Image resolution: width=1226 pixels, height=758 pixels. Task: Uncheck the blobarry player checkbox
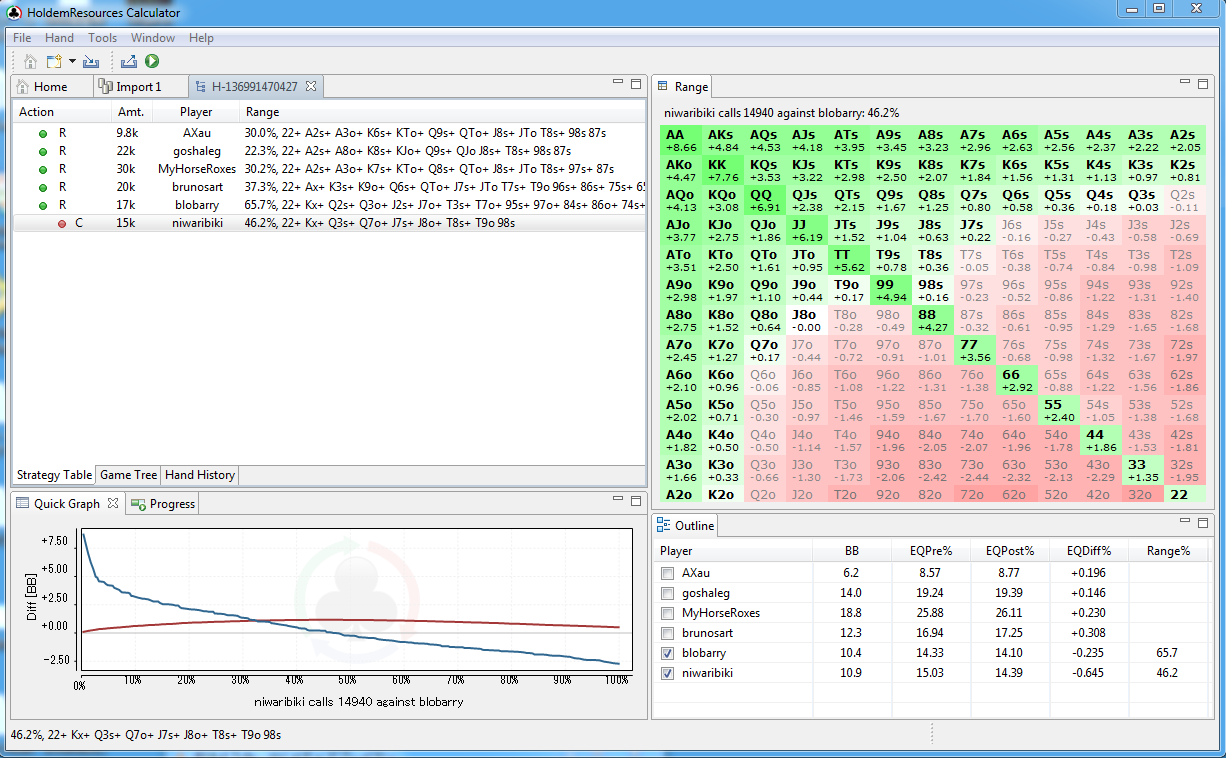click(x=667, y=654)
